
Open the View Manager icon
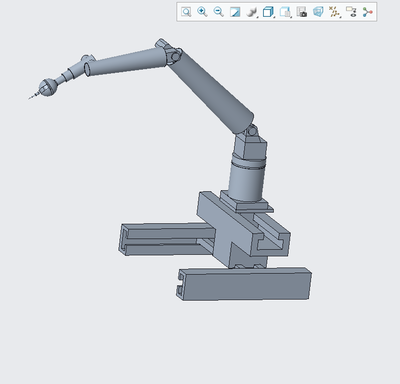(302, 12)
